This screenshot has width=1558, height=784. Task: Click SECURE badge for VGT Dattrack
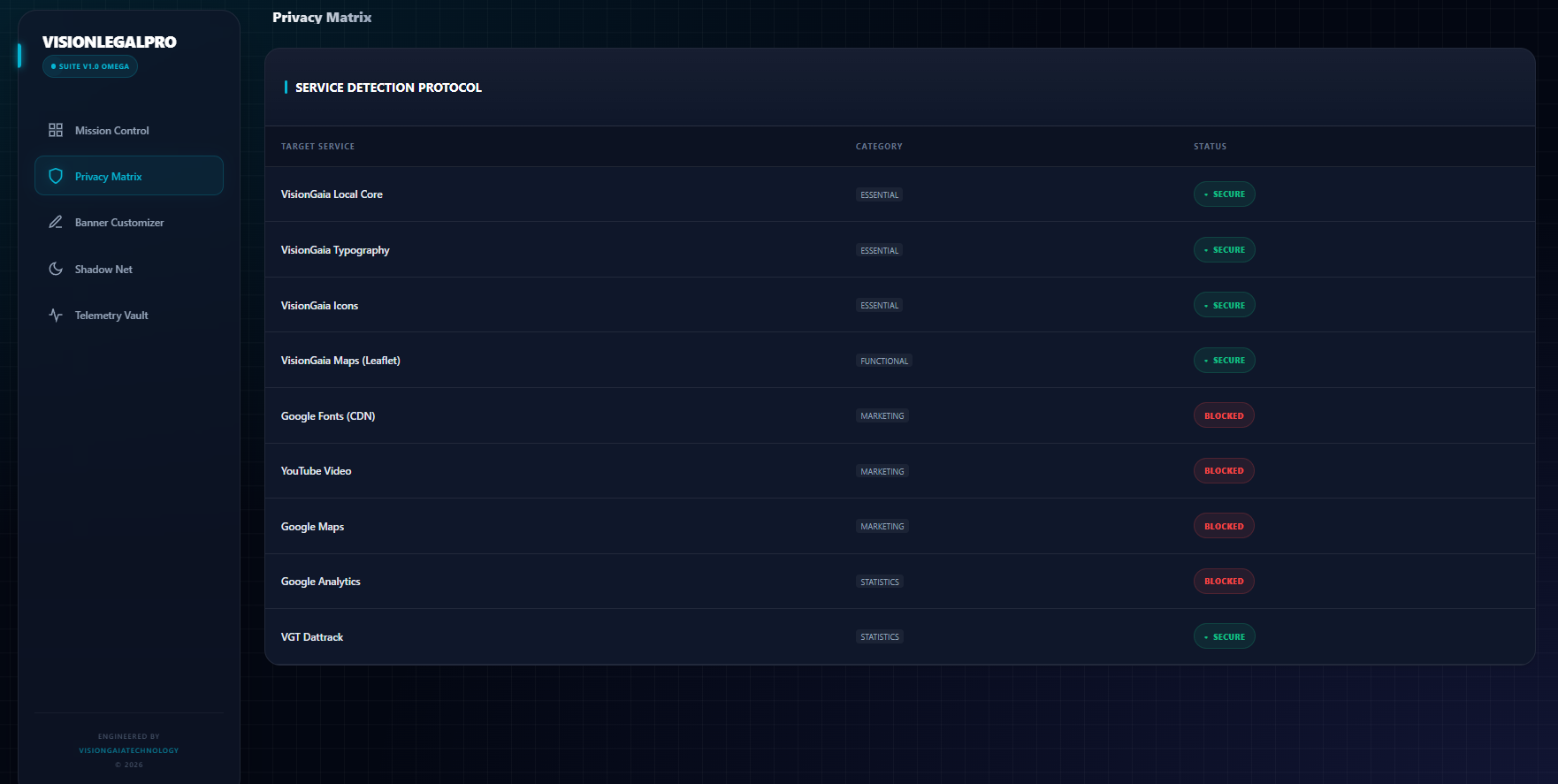[x=1225, y=636]
